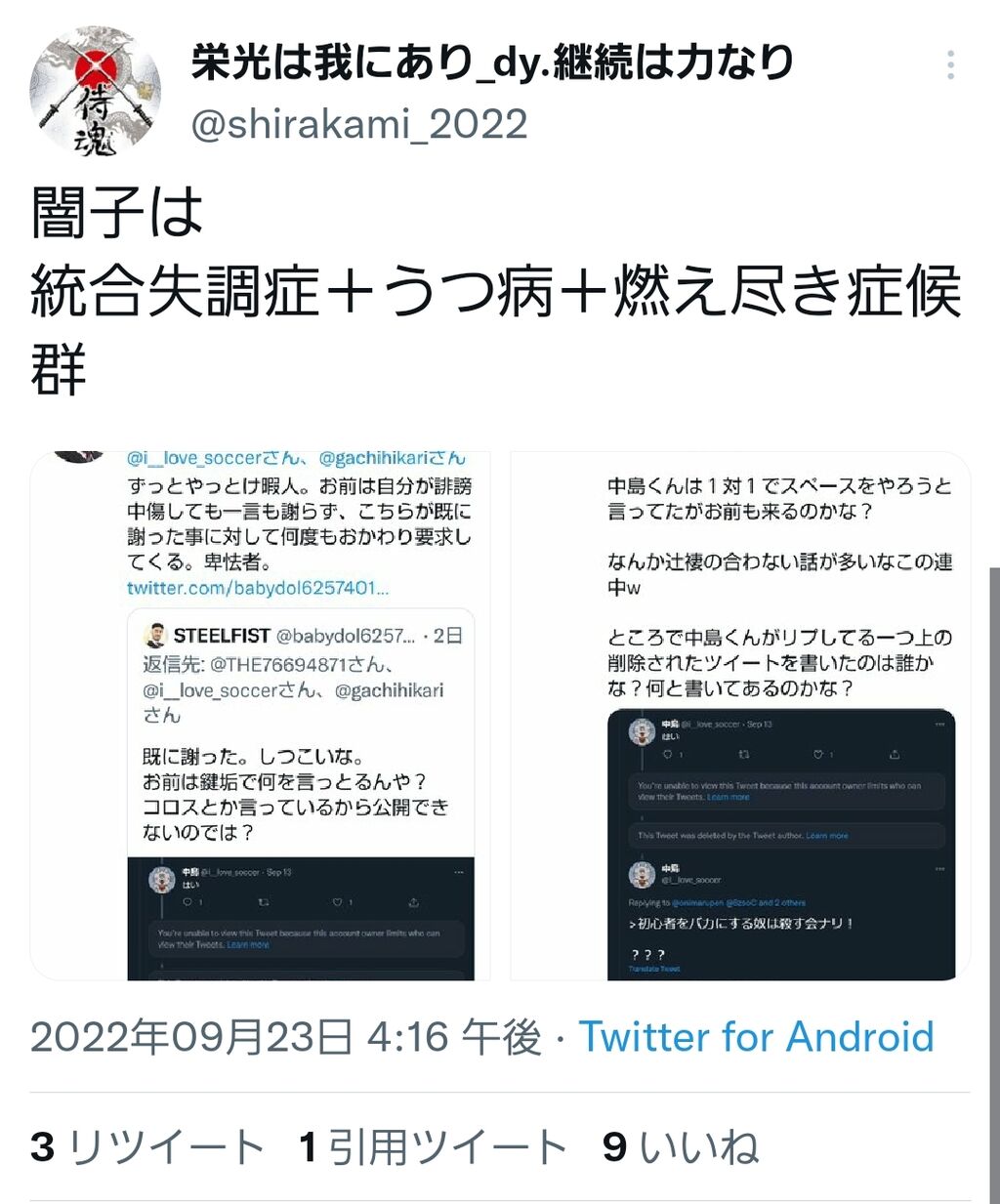The height and width of the screenshot is (1204, 1000).
Task: Open three-dot menu beside lower 中島 tweet in right image
Action: (939, 868)
